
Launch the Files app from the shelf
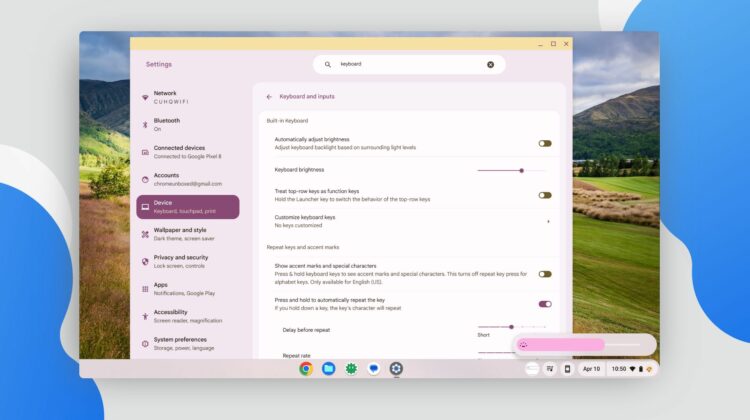(x=329, y=369)
